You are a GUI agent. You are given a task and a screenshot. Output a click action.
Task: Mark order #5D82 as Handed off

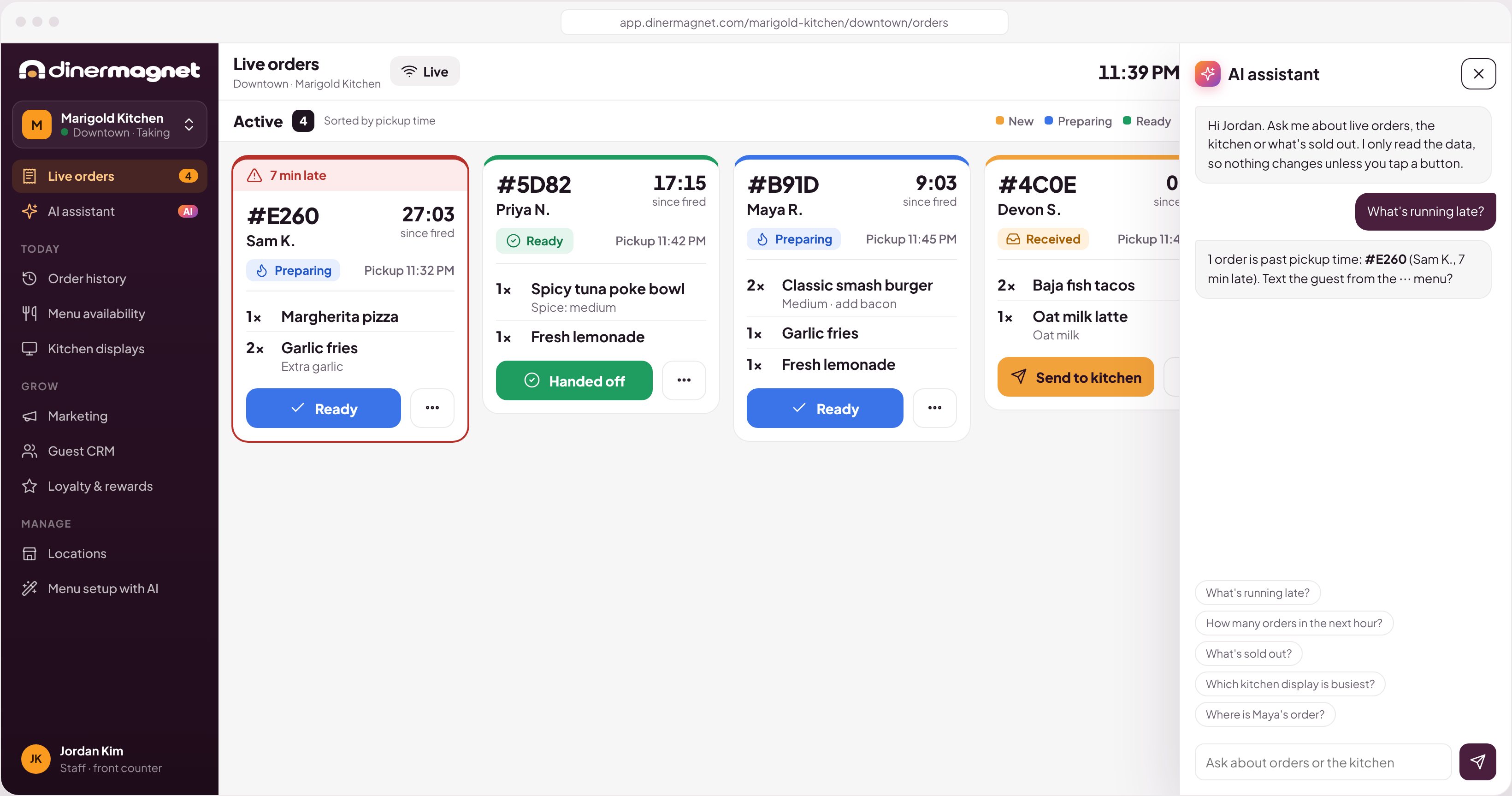click(574, 380)
